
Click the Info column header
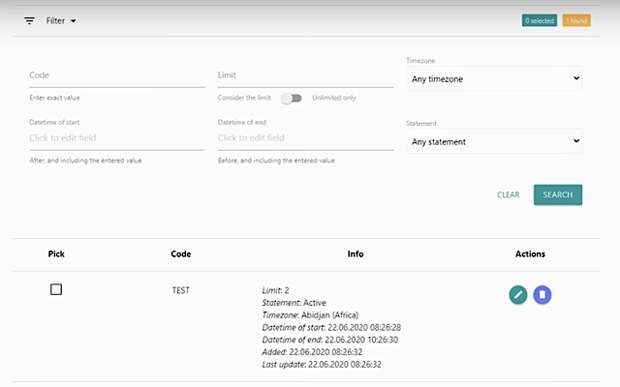click(x=355, y=254)
